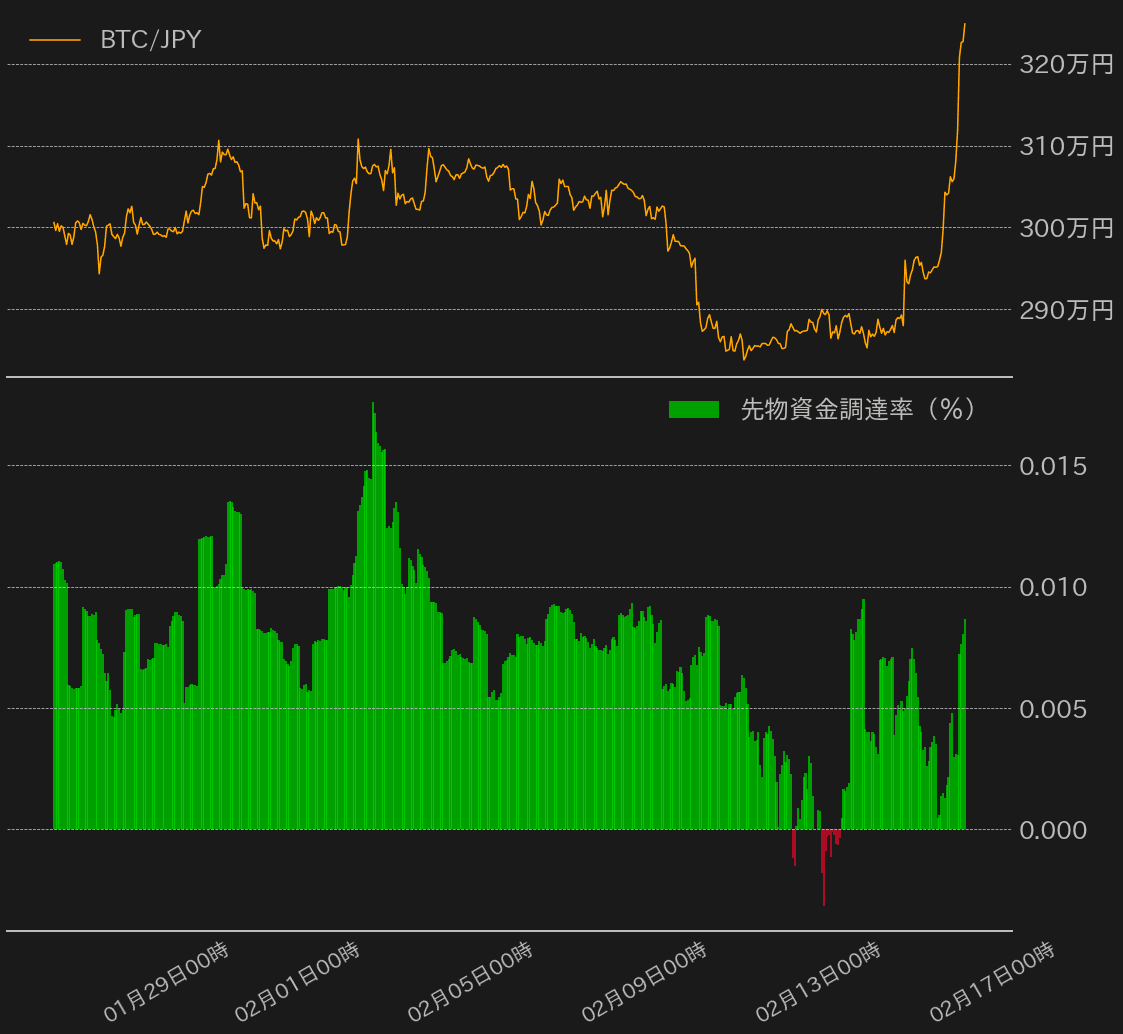The height and width of the screenshot is (1034, 1123).
Task: Select the 310万円 price axis label
Action: pyautogui.click(x=1065, y=147)
